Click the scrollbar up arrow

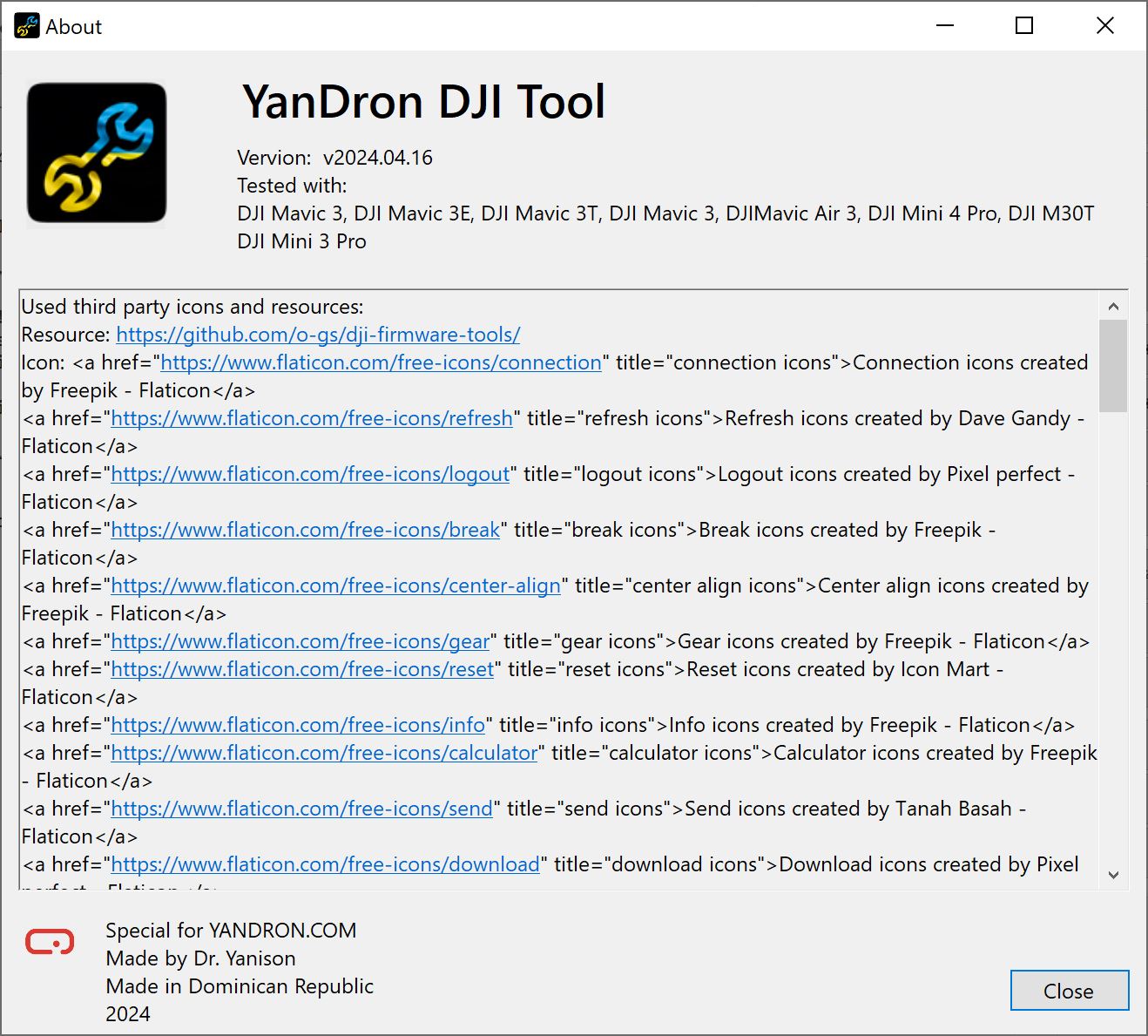(x=1113, y=307)
